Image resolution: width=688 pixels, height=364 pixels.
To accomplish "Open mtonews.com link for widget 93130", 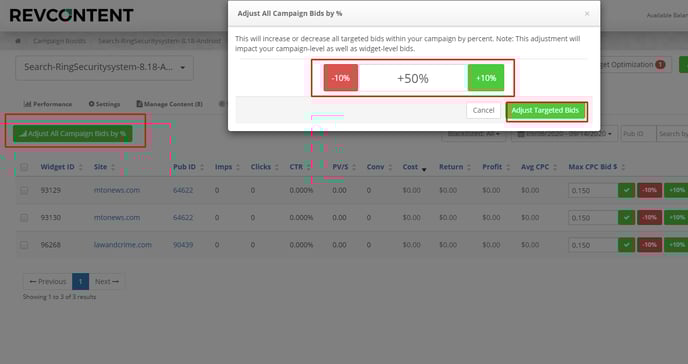I will coord(117,218).
